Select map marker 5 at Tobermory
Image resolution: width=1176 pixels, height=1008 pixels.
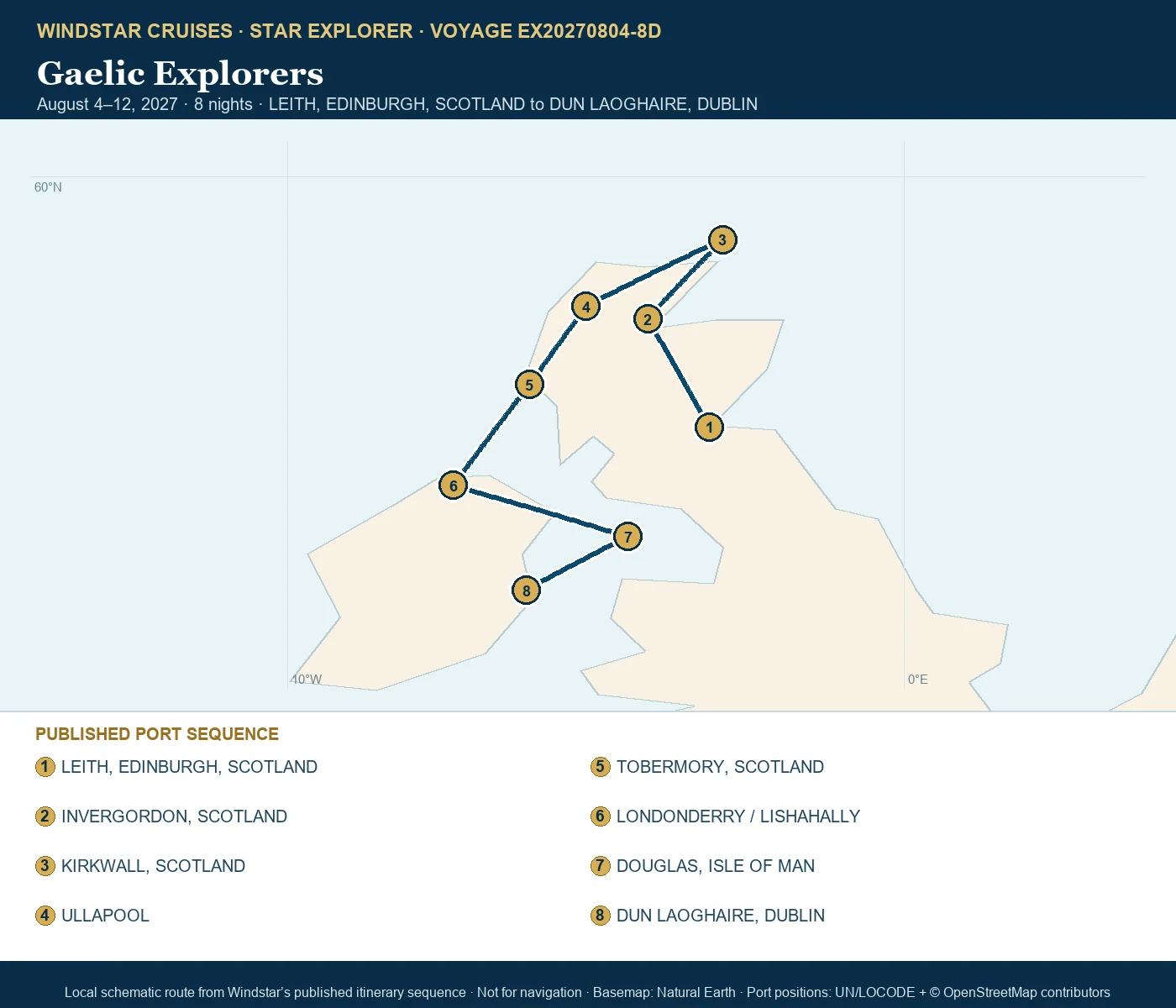pyautogui.click(x=528, y=385)
